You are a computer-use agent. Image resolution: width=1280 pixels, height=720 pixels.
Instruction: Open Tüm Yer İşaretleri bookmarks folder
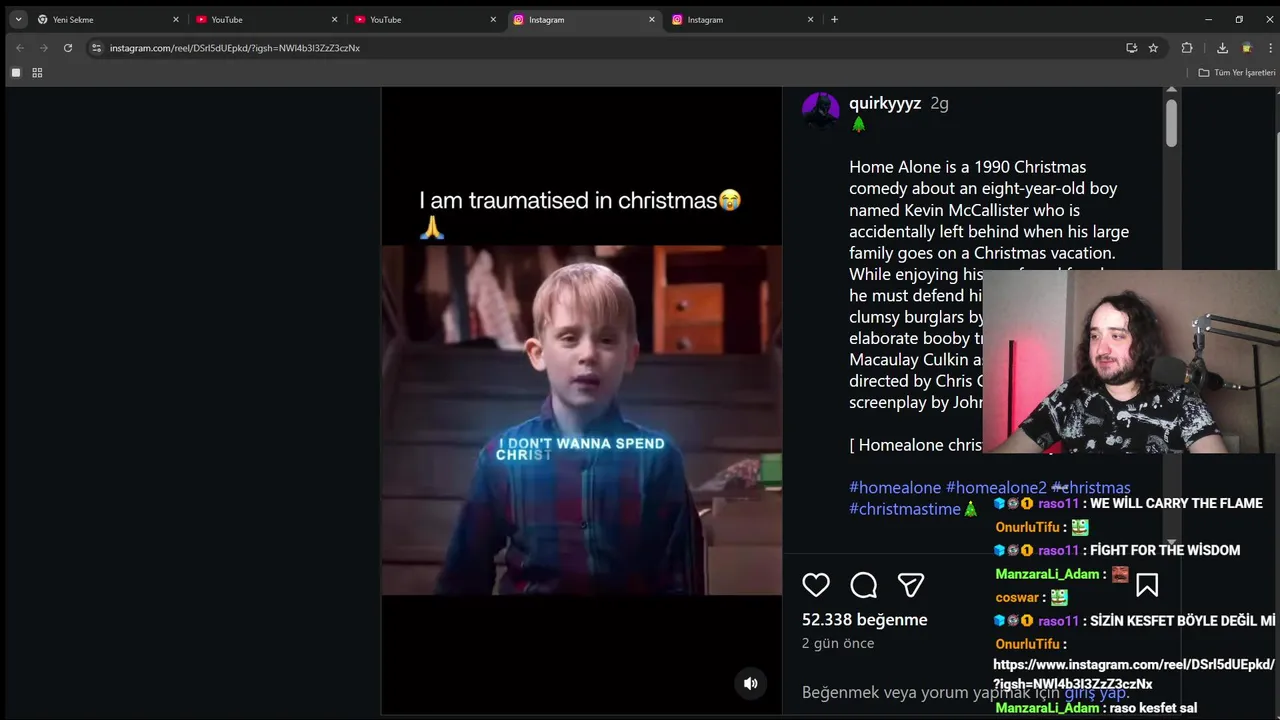click(x=1237, y=72)
